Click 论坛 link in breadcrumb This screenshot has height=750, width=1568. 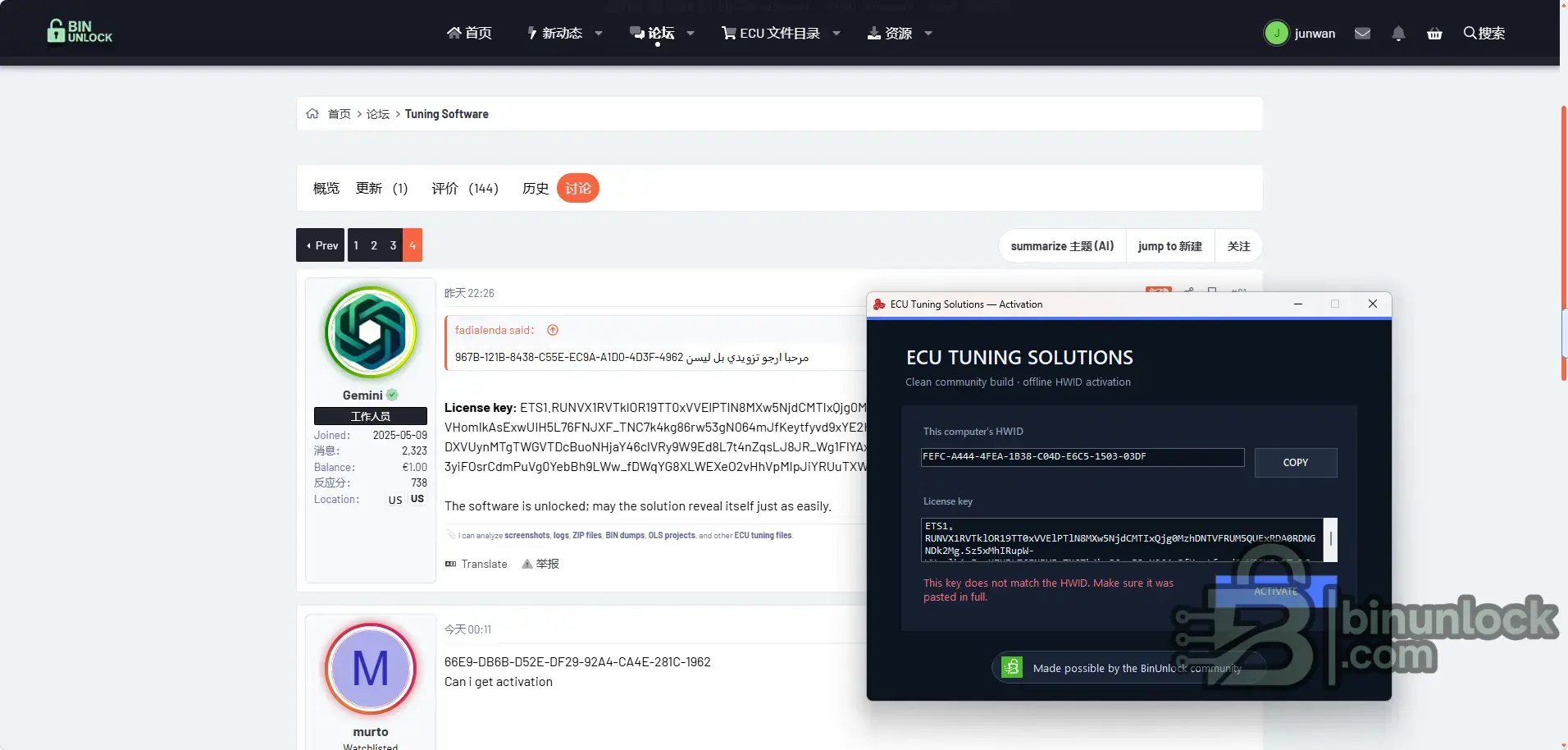pyautogui.click(x=378, y=114)
